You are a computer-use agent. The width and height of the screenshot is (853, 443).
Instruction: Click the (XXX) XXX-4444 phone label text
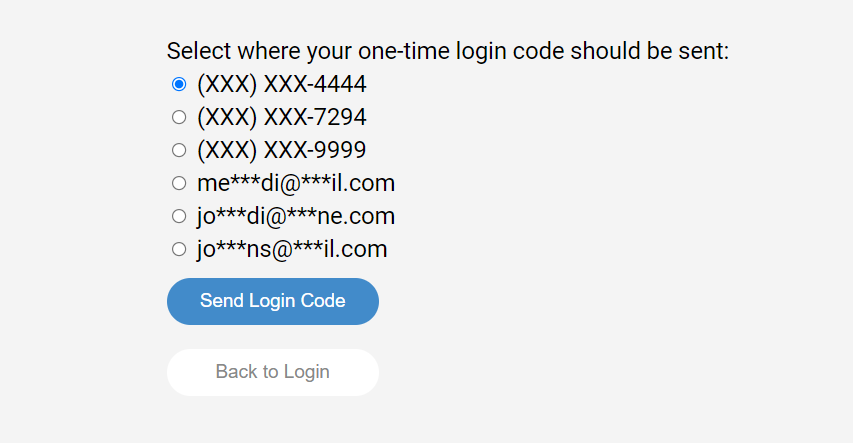[x=281, y=84]
